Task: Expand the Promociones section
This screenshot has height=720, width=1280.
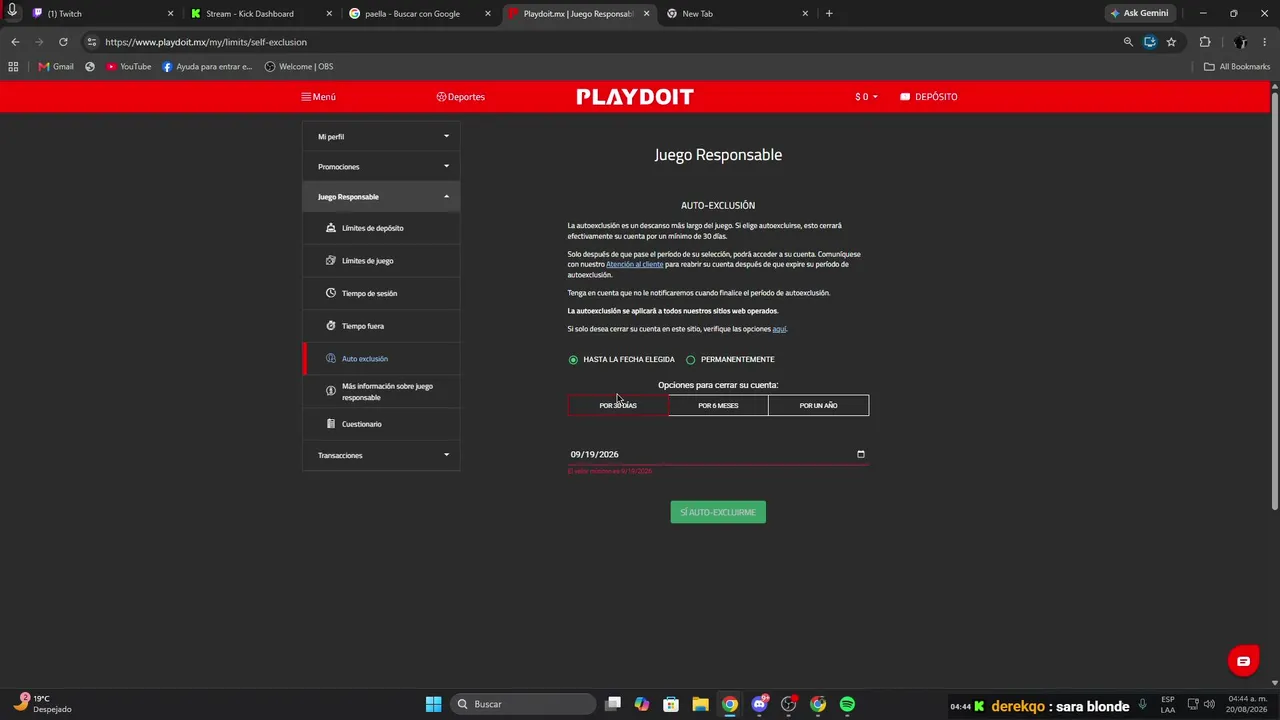Action: (x=381, y=166)
